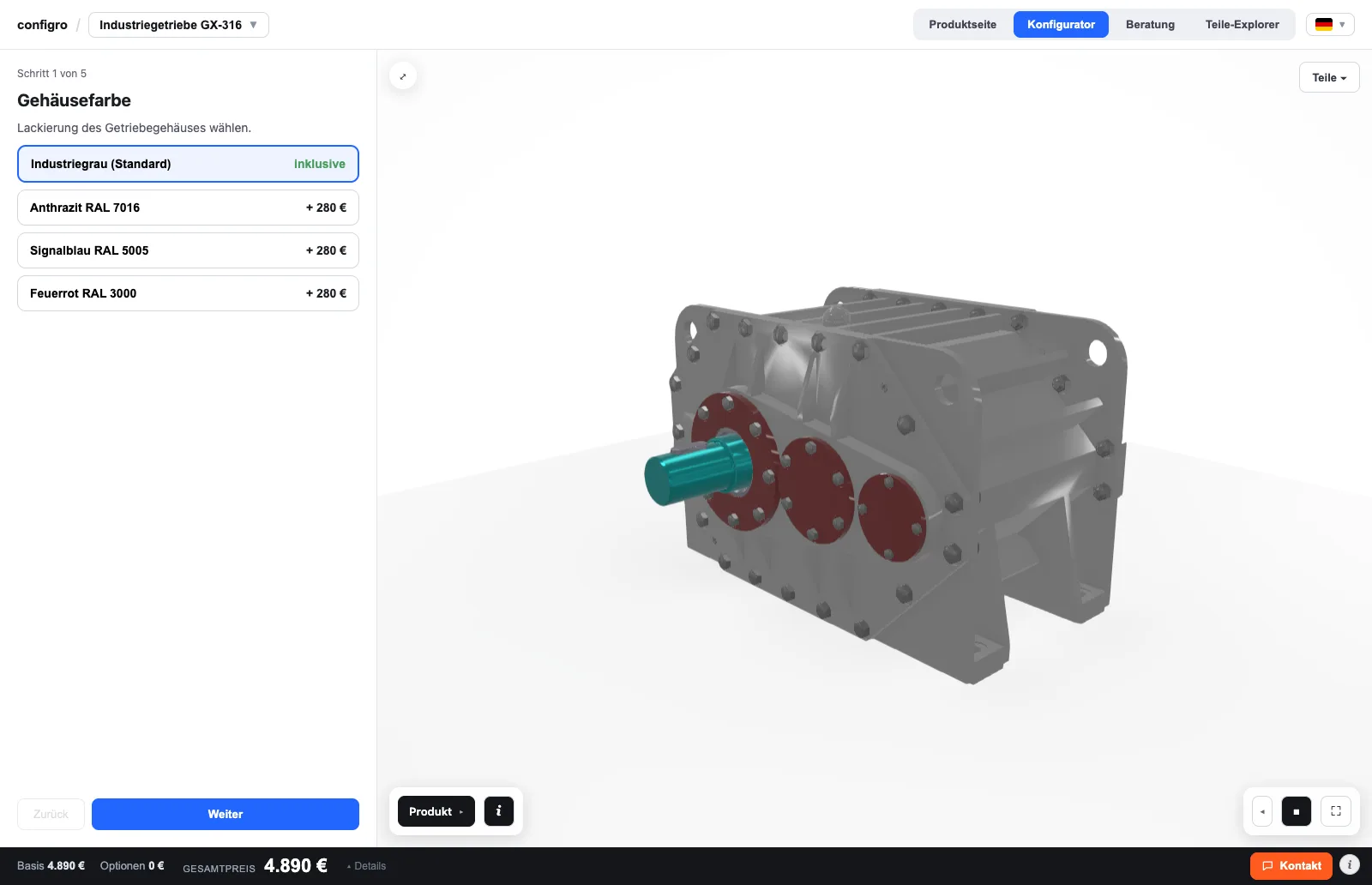The image size is (1372, 885).
Task: Click the previous view arrow icon
Action: (1262, 811)
